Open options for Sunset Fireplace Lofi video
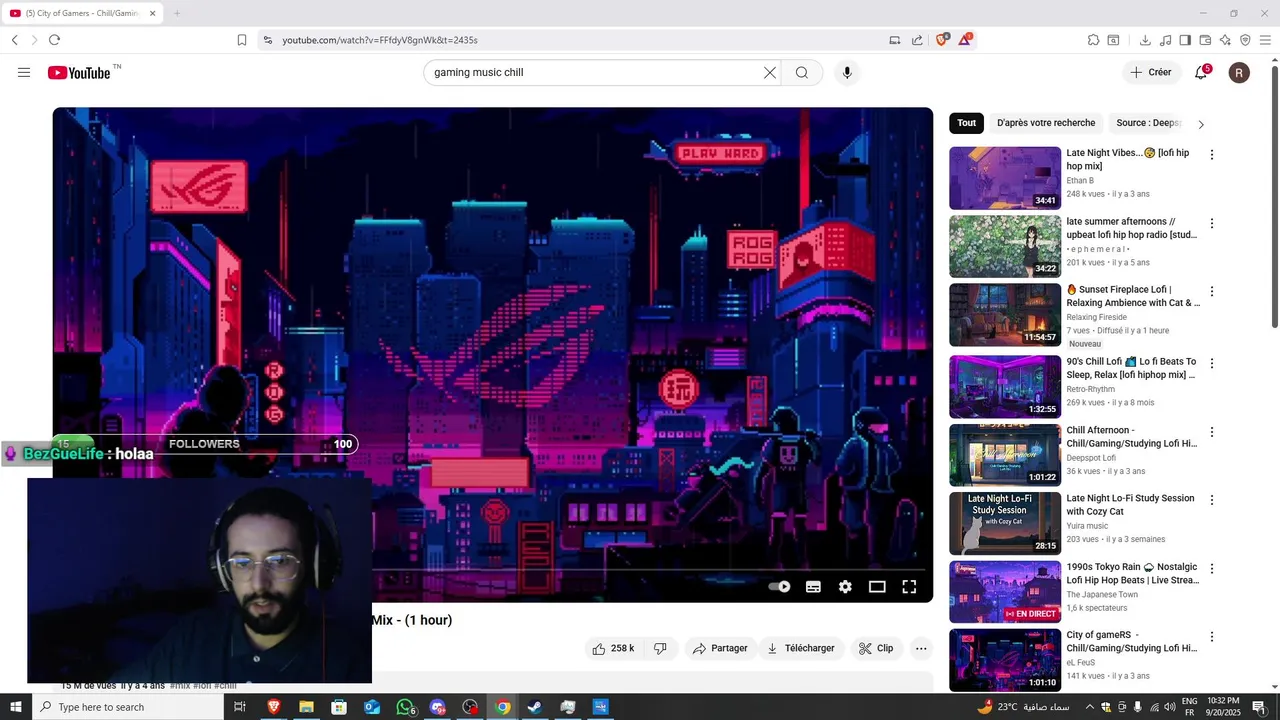 [1212, 292]
